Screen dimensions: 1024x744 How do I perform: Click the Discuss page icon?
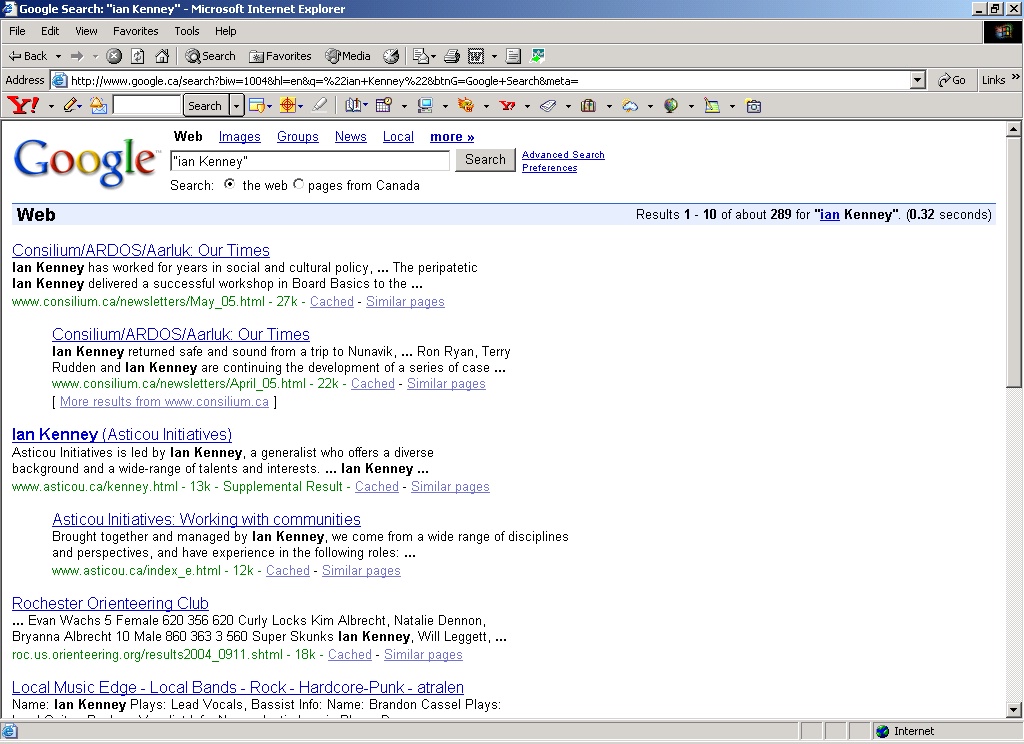pos(513,56)
